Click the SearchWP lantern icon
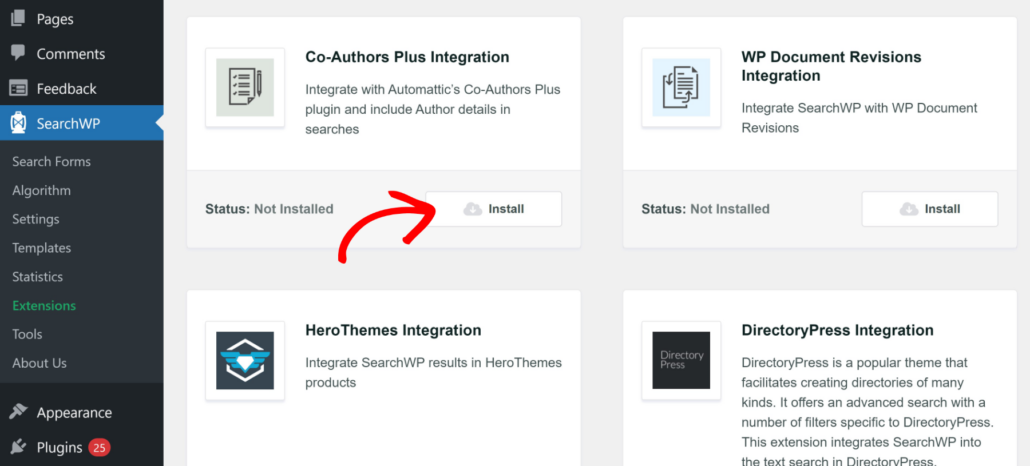This screenshot has width=1030, height=466. (18, 123)
